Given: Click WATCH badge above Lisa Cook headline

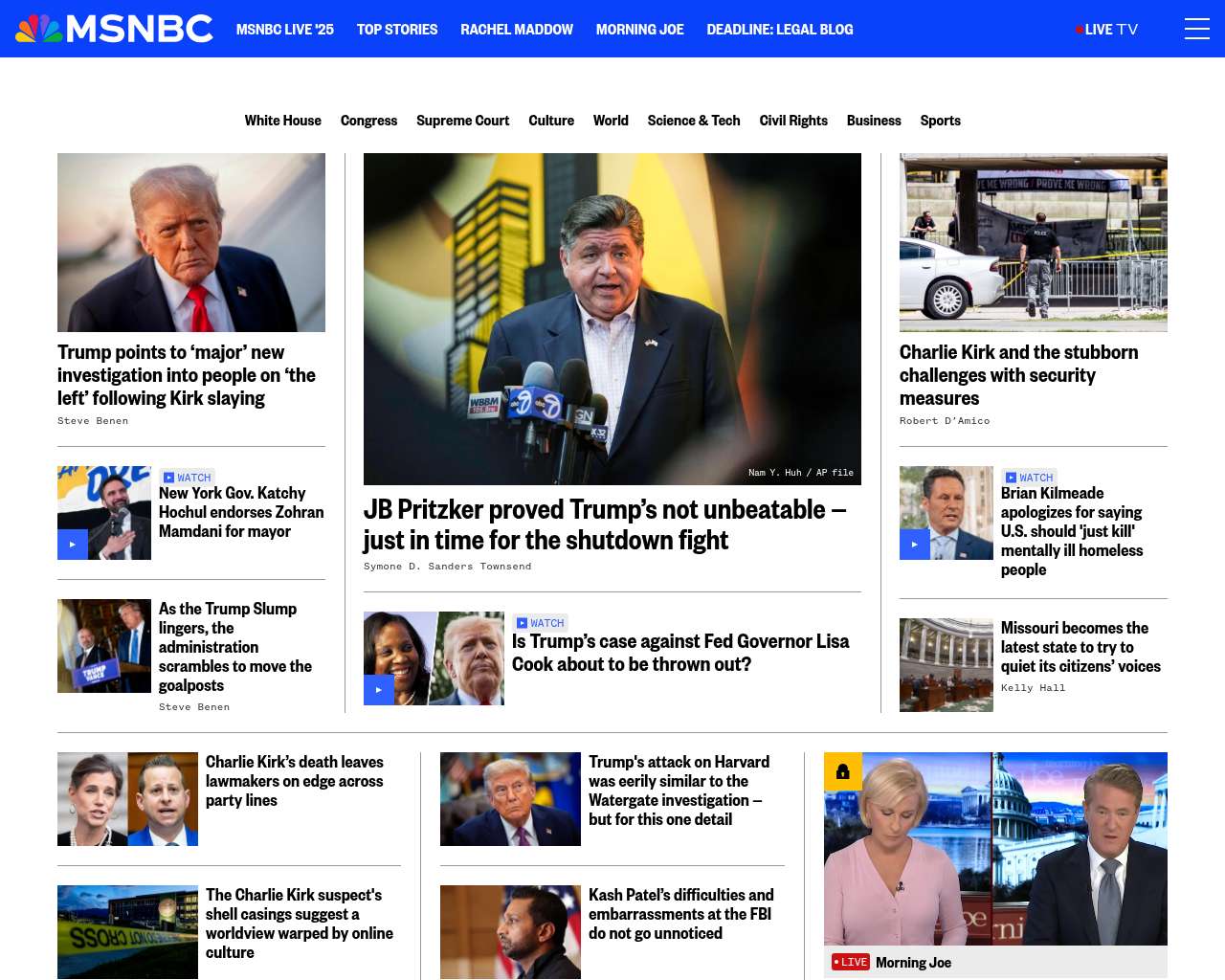Looking at the screenshot, I should click(541, 623).
